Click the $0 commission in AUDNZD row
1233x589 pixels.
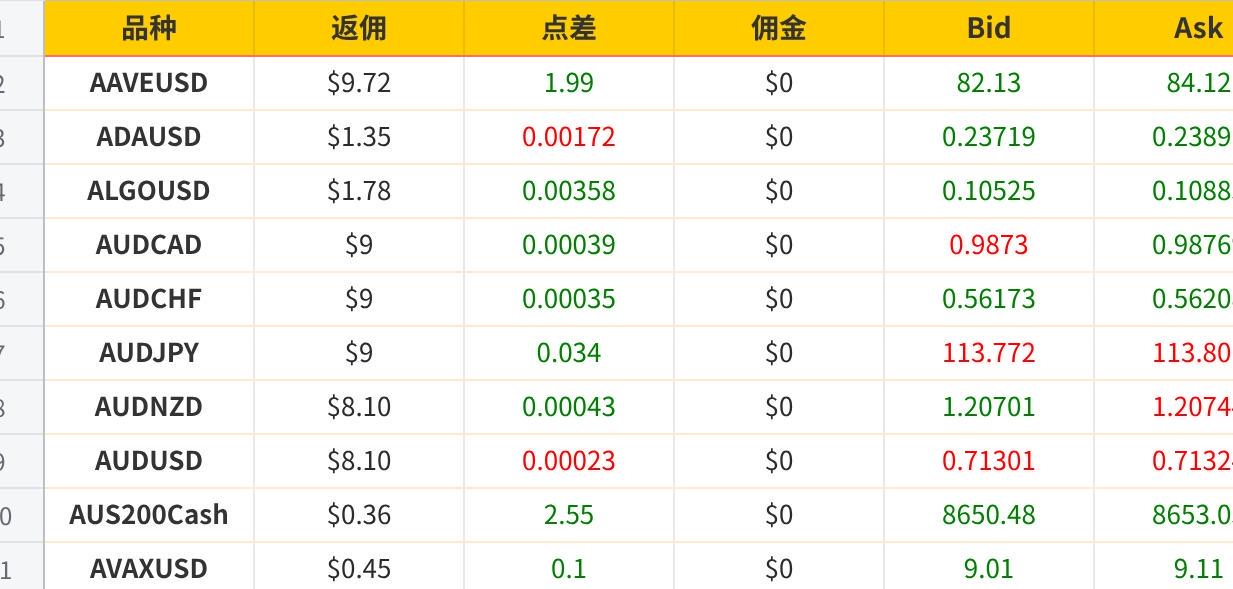click(779, 407)
